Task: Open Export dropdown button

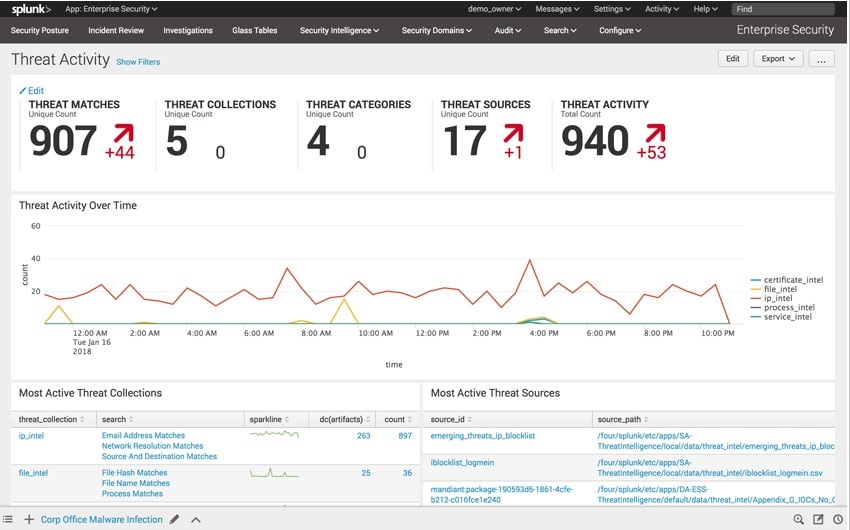Action: pos(778,59)
